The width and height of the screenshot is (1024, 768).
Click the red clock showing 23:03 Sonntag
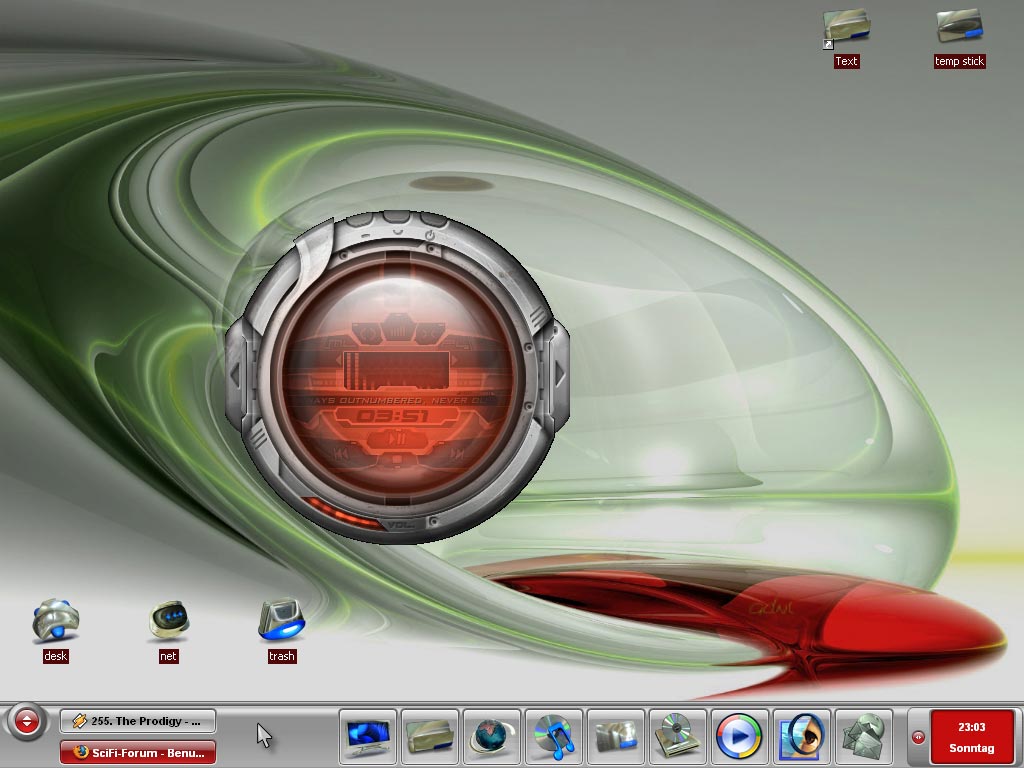tap(971, 737)
